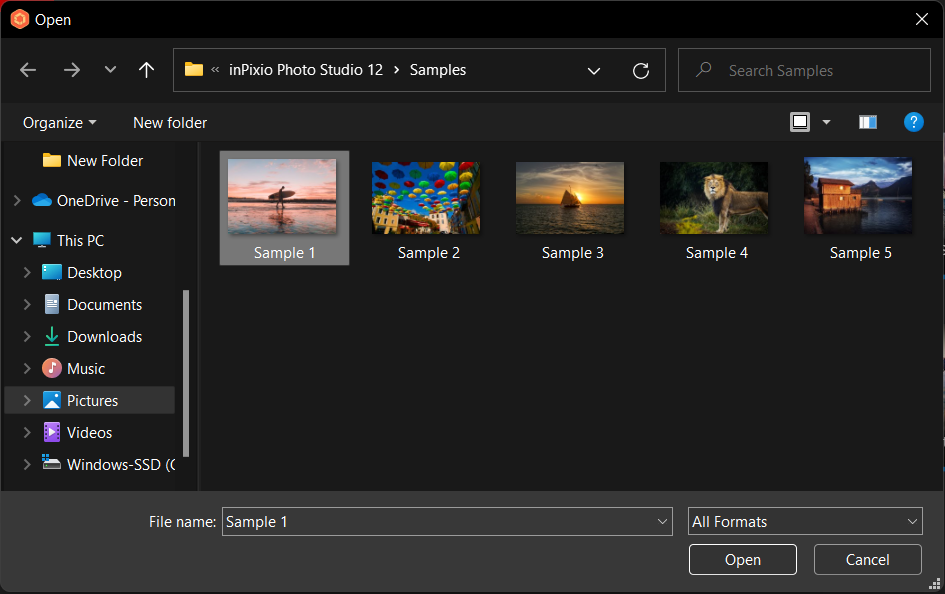Click the search magnifier icon
The image size is (945, 594).
pos(703,70)
